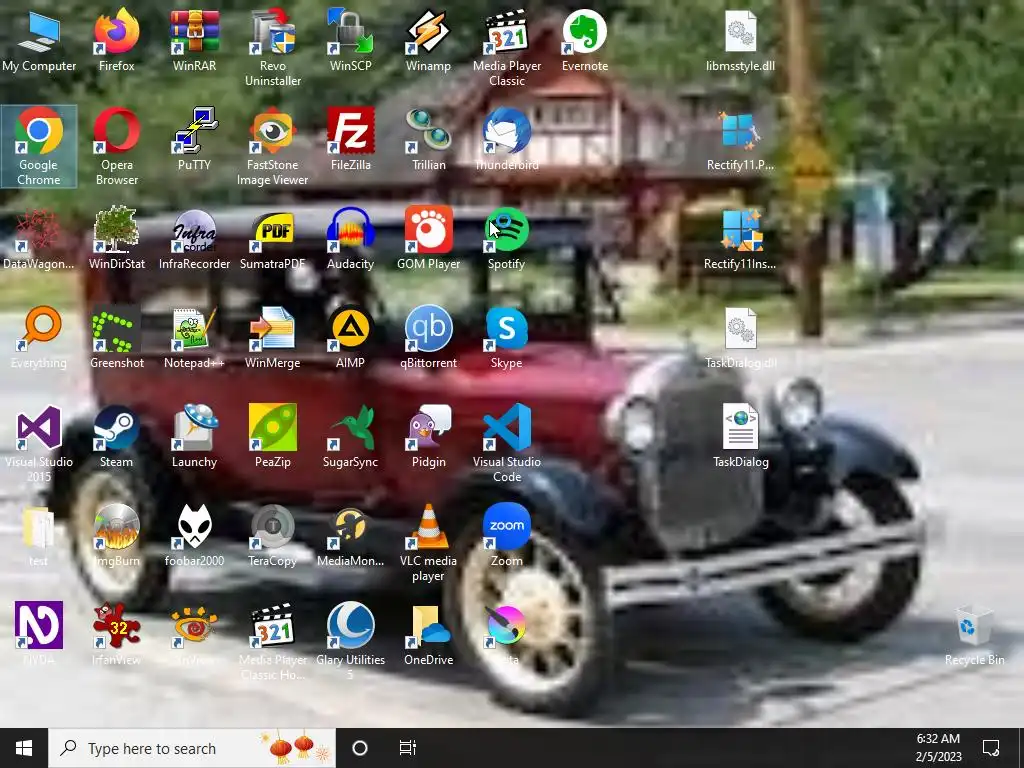Open the Spotify shortcut

507,231
